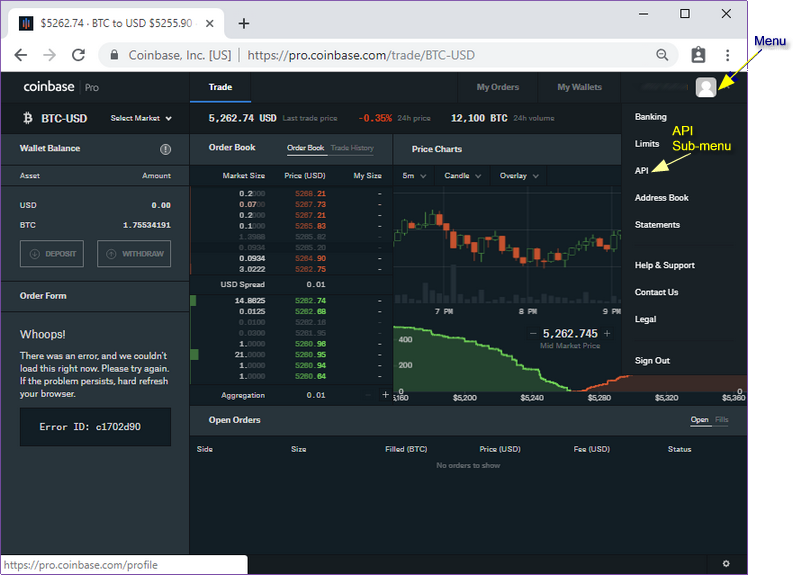Click the ask price 5284.90 row
Screen dimensions: 800x575
coord(291,258)
